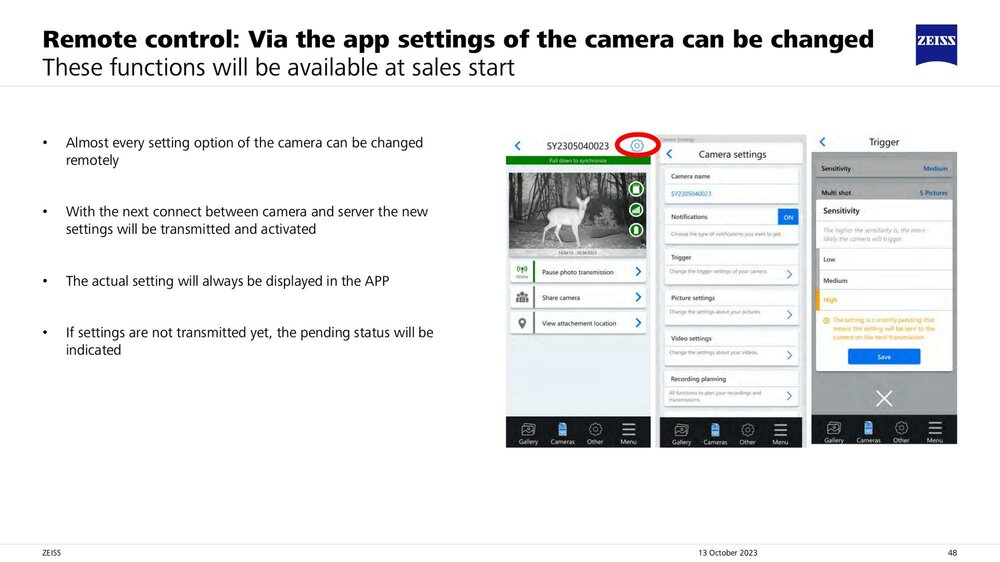The image size is (1000, 562).
Task: Open camera settings via the red-circled gear icon
Action: pyautogui.click(x=637, y=145)
